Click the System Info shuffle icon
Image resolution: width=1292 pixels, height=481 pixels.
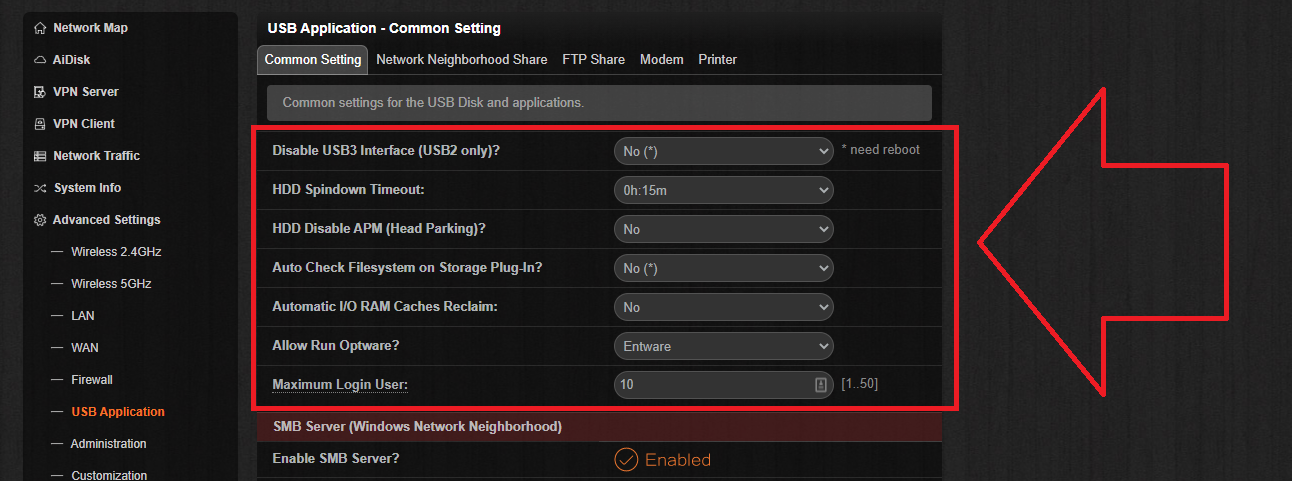(x=40, y=188)
